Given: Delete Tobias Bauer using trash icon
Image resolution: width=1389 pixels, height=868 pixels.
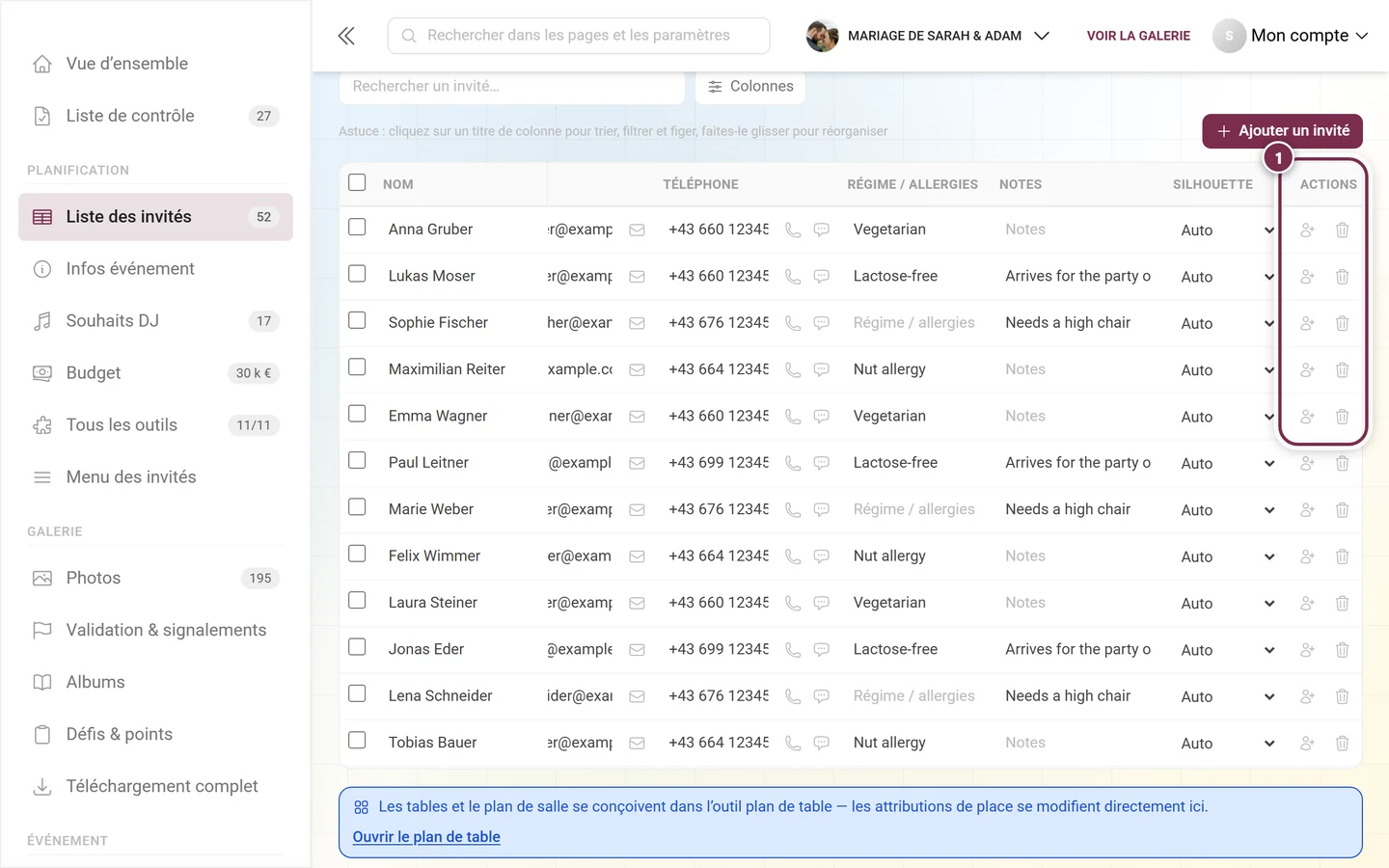Looking at the screenshot, I should click(x=1342, y=743).
